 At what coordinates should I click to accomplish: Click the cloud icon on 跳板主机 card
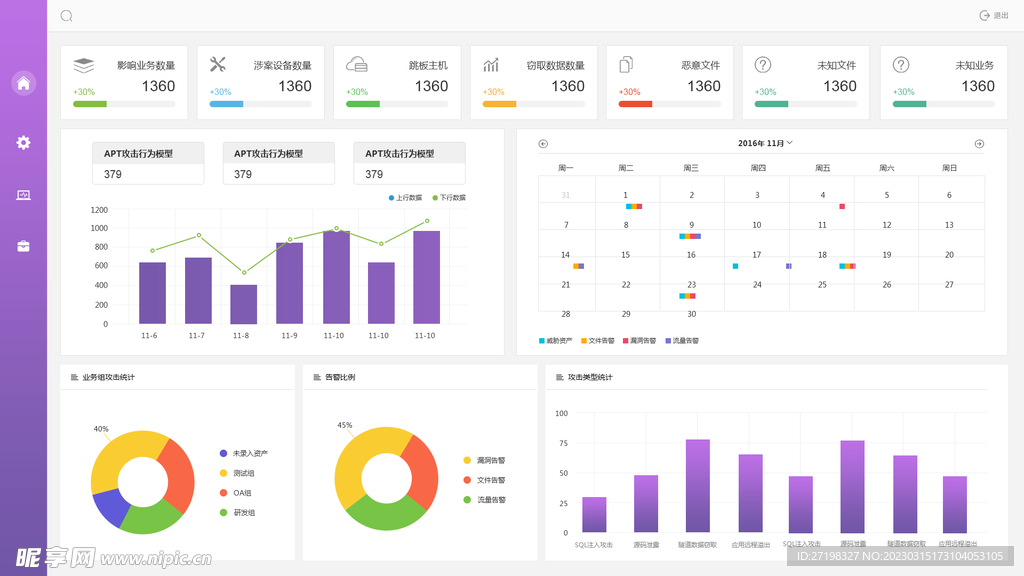356,65
